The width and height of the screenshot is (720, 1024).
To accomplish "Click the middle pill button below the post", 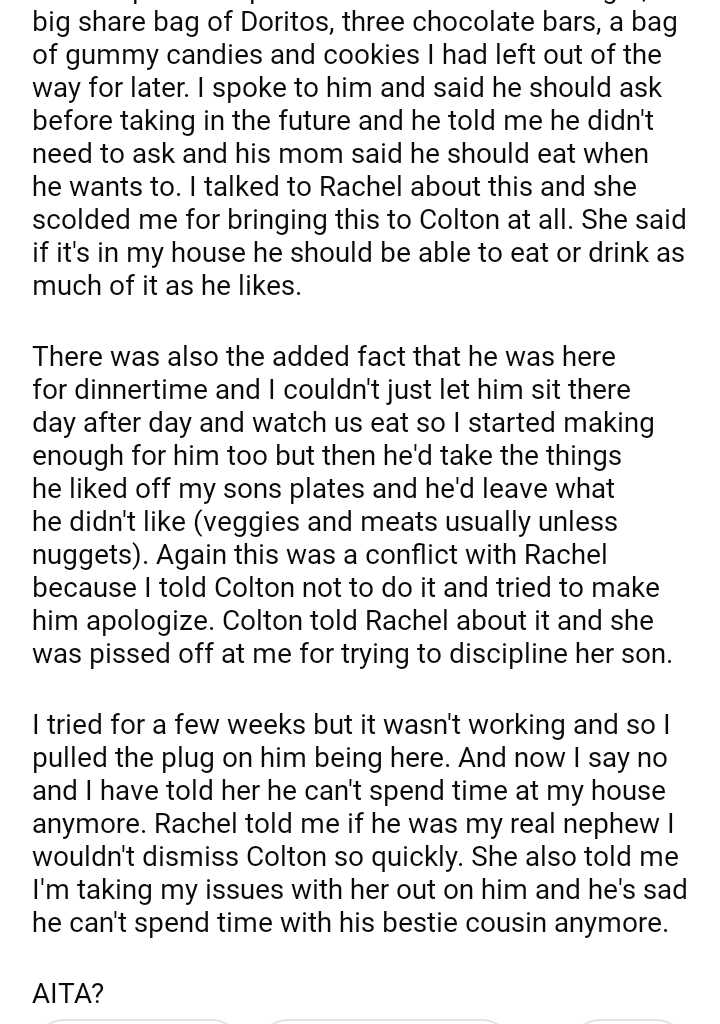I will pyautogui.click(x=385, y=1020).
